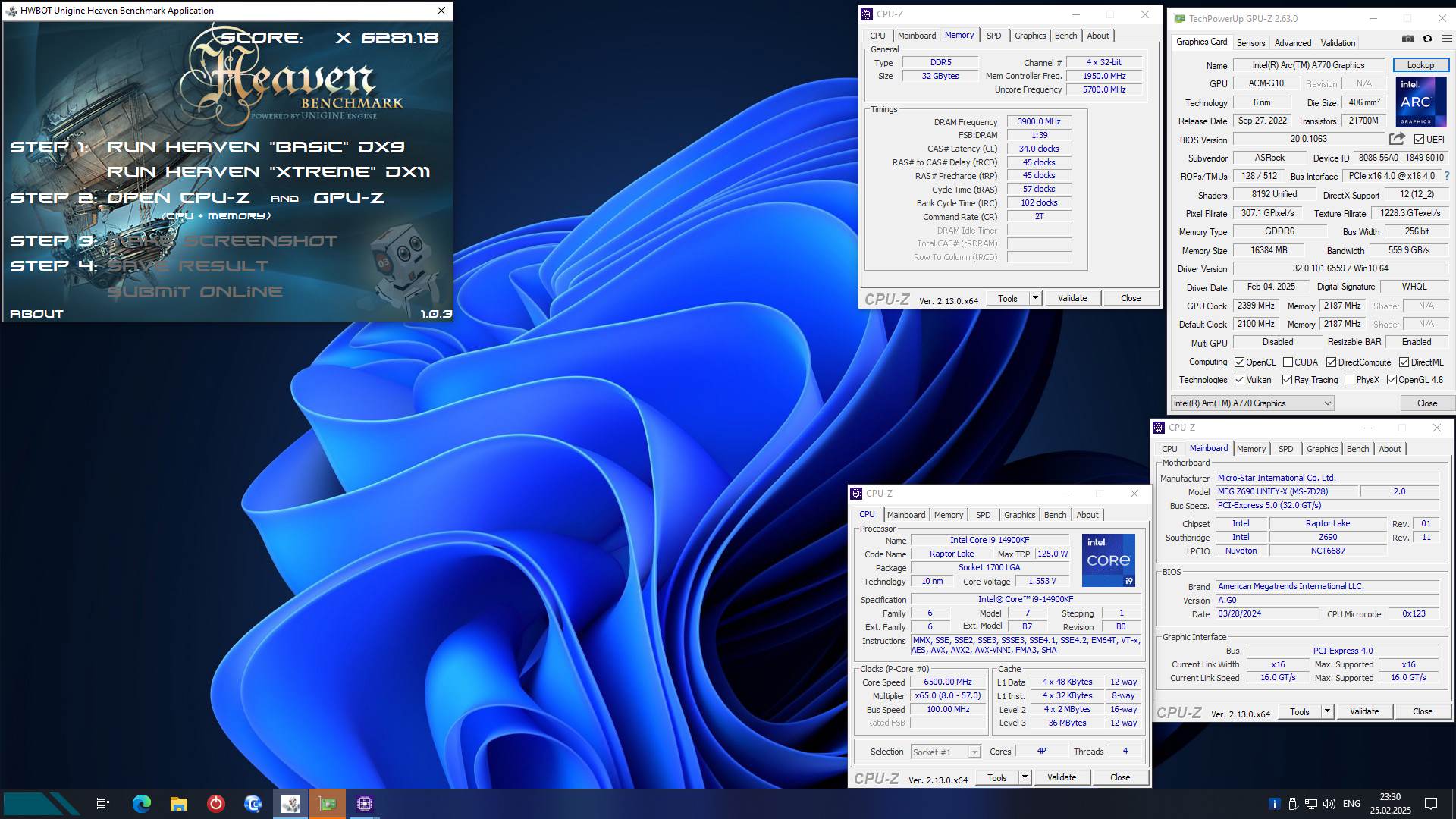Switch to GPU-Z via its taskbar icon
This screenshot has width=1456, height=819.
[x=328, y=804]
